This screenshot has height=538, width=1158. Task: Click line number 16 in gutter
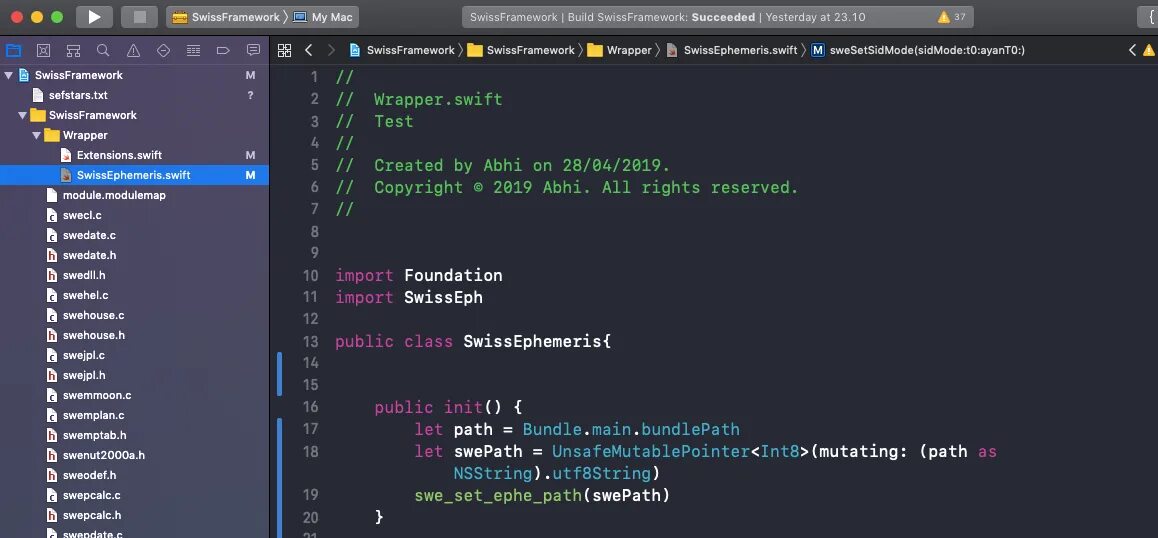coord(310,406)
